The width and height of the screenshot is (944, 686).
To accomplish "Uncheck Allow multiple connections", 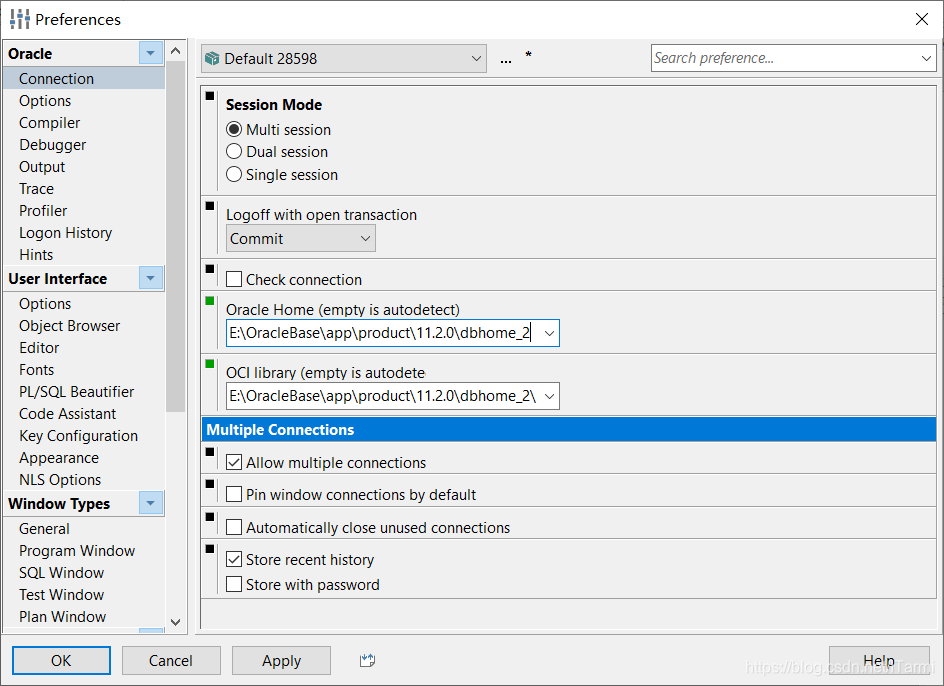I will tap(234, 462).
